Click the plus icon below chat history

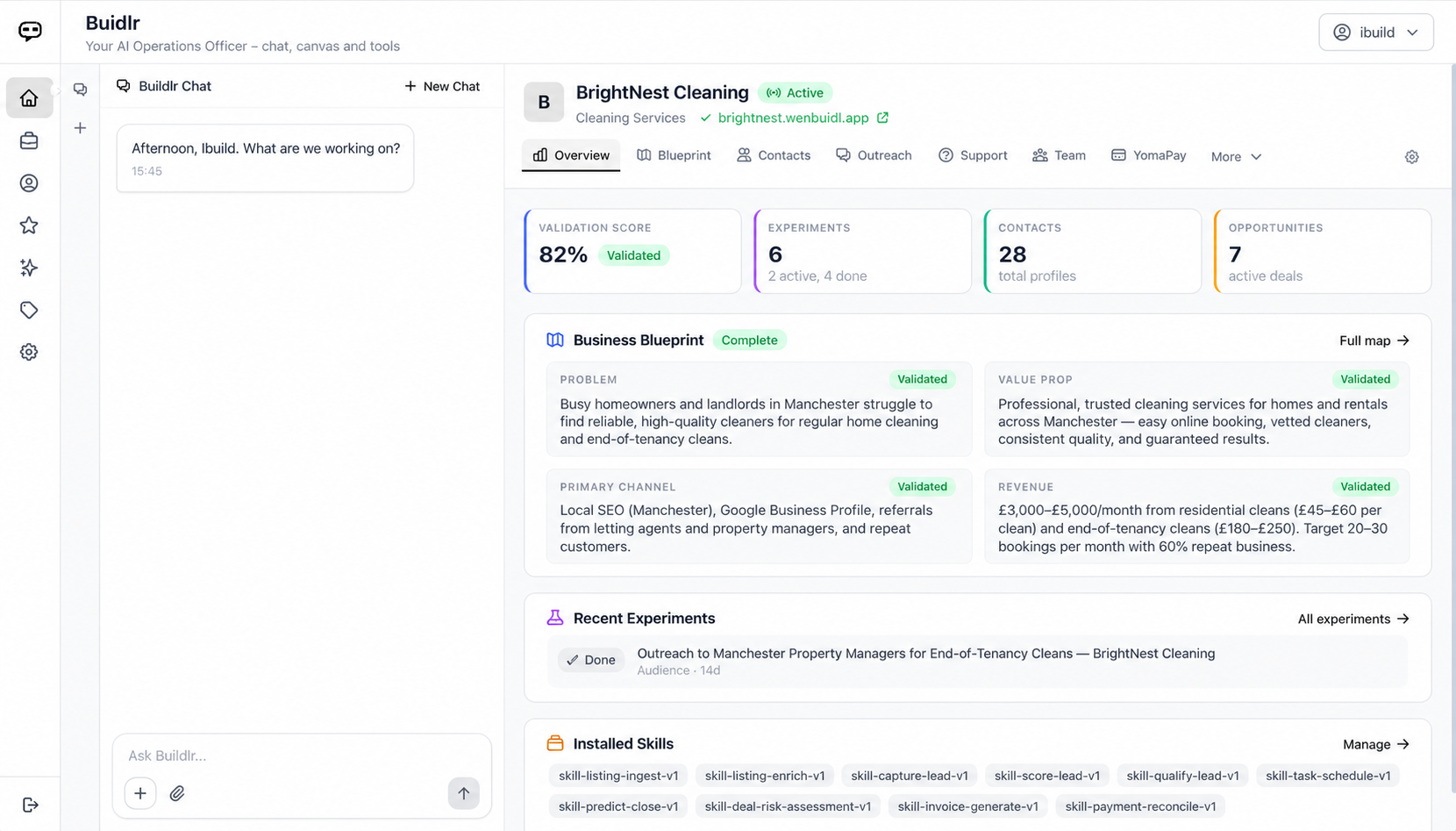click(80, 128)
